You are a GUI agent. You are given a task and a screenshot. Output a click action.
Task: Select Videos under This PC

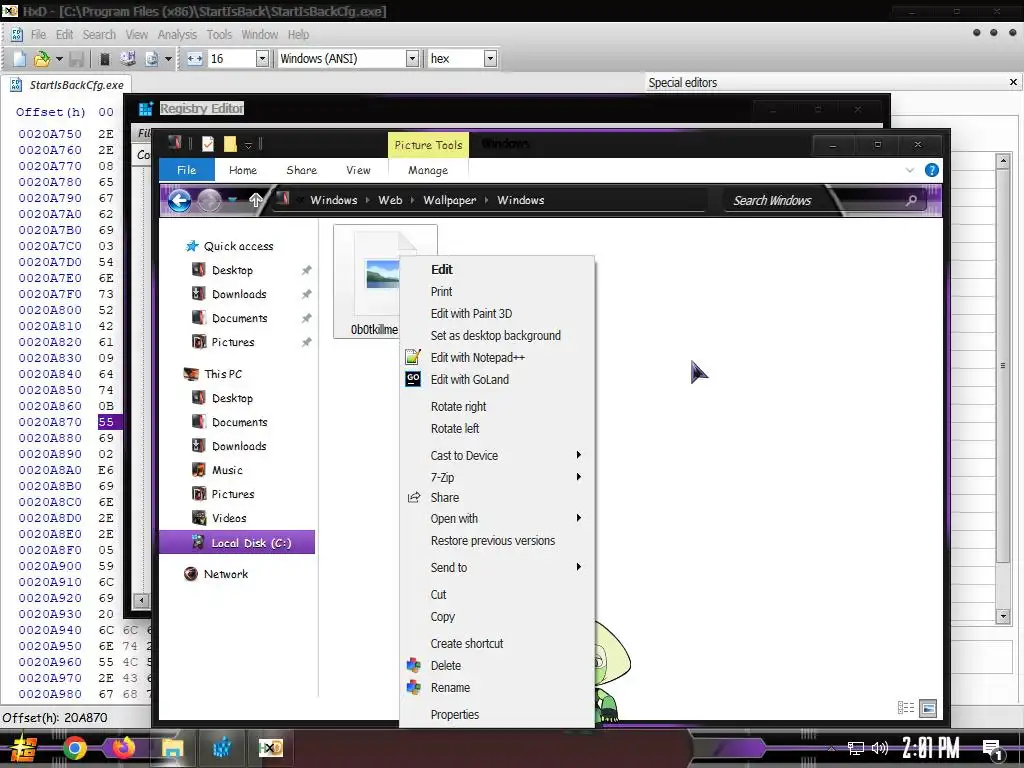point(229,518)
